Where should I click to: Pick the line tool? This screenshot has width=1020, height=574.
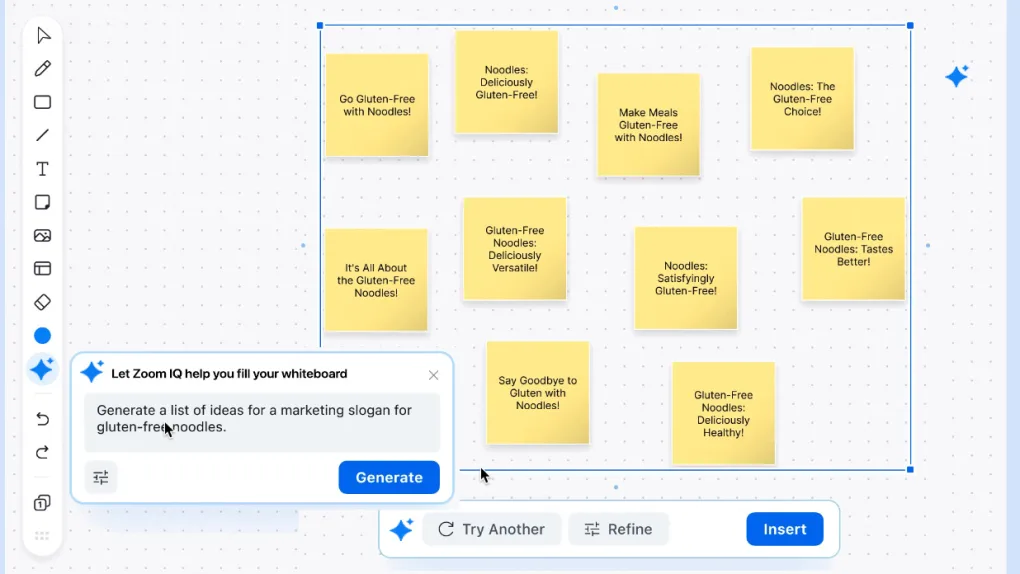(43, 135)
